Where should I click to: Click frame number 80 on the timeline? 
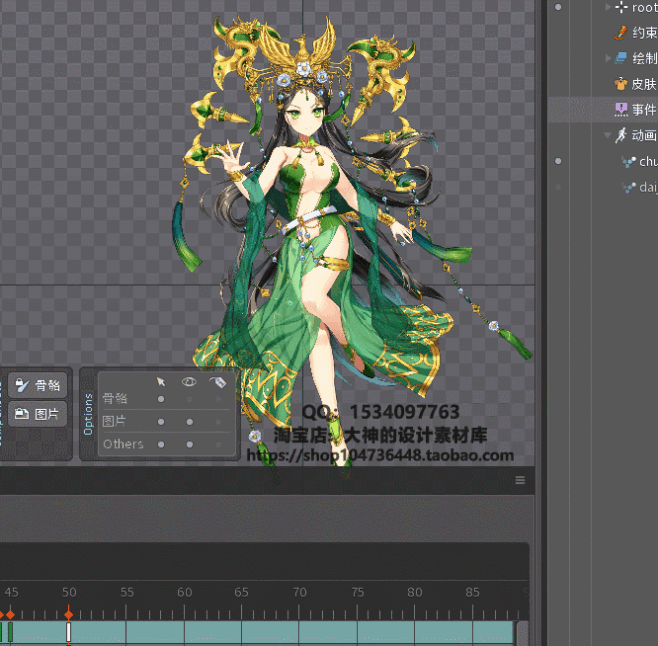click(415, 592)
